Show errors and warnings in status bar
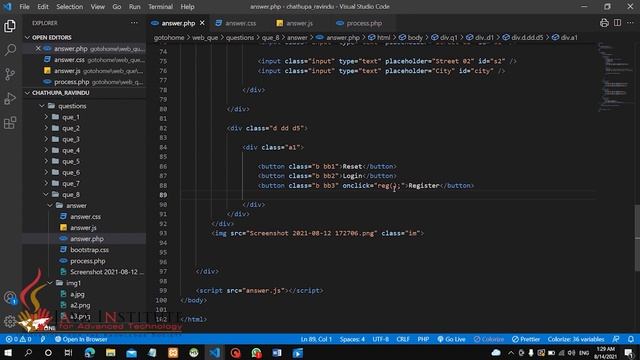640x360 pixels. pos(18,339)
